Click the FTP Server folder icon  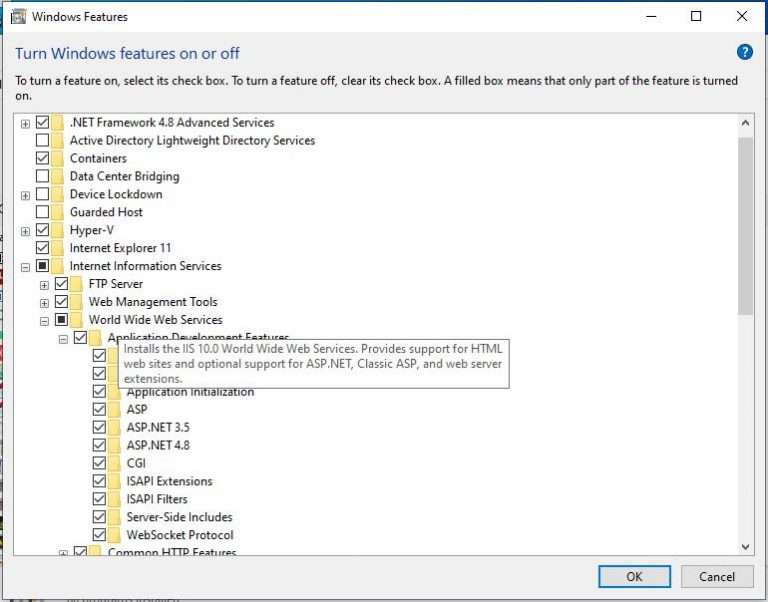click(x=77, y=284)
